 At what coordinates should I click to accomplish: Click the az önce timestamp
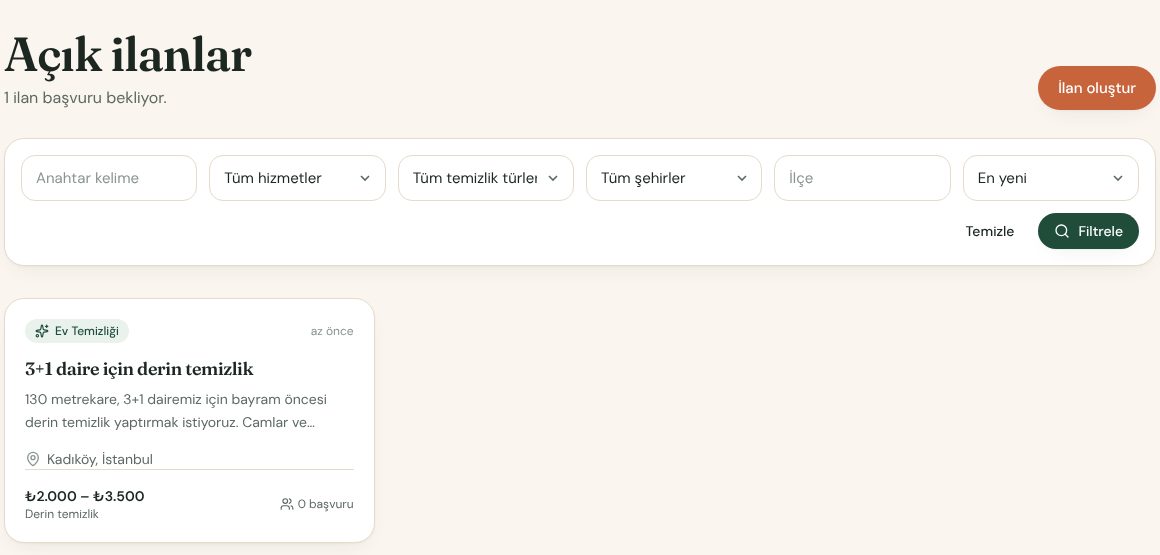332,331
